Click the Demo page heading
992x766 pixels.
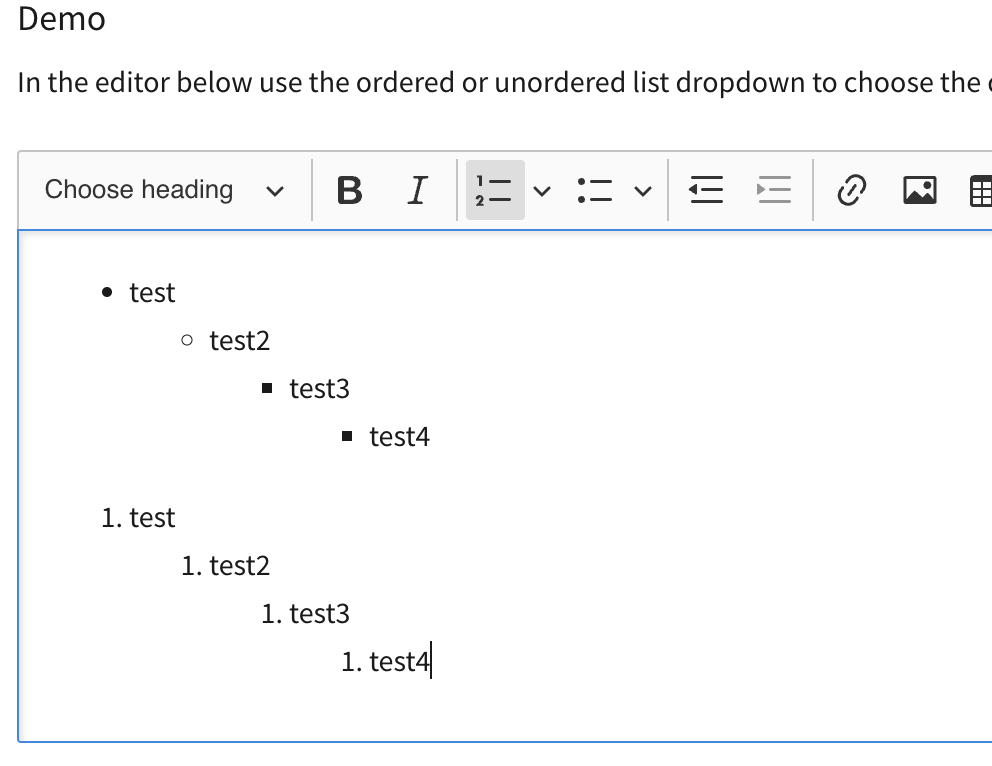tap(61, 18)
